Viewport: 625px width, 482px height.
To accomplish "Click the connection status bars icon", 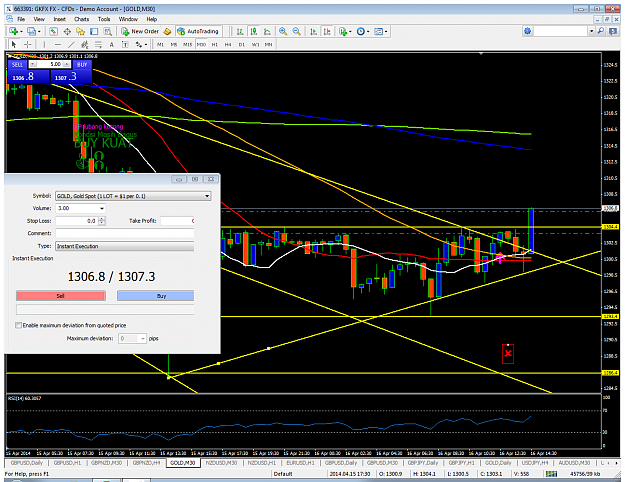I will tap(552, 474).
